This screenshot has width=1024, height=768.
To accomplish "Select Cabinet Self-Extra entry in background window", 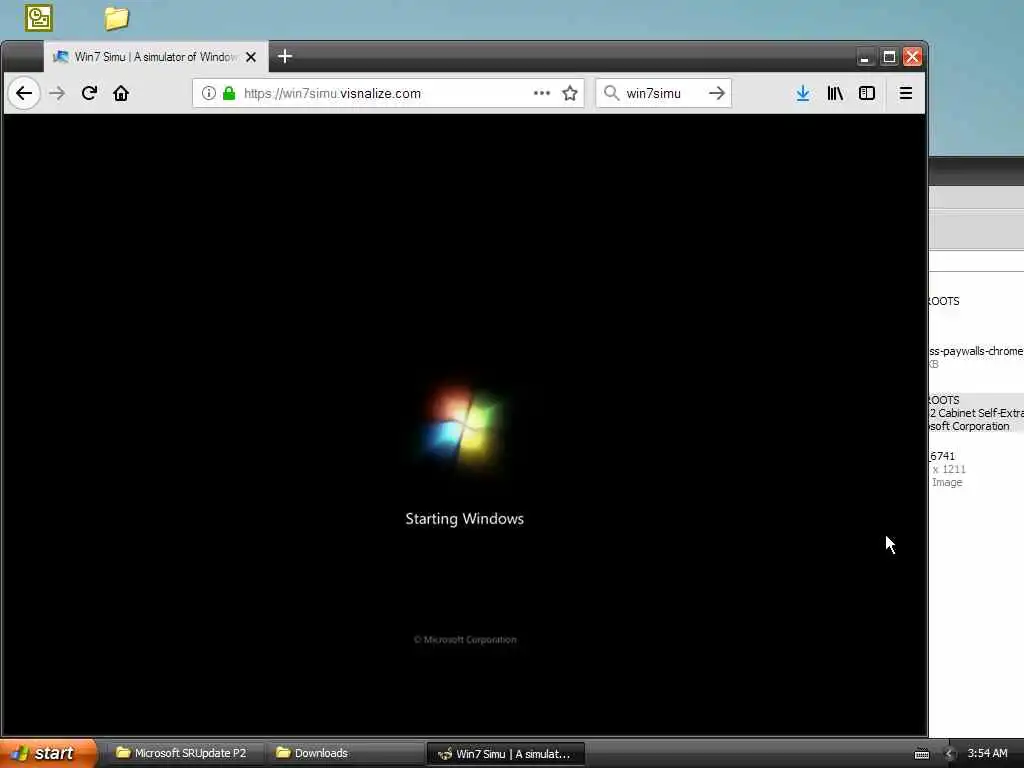I will coord(976,413).
